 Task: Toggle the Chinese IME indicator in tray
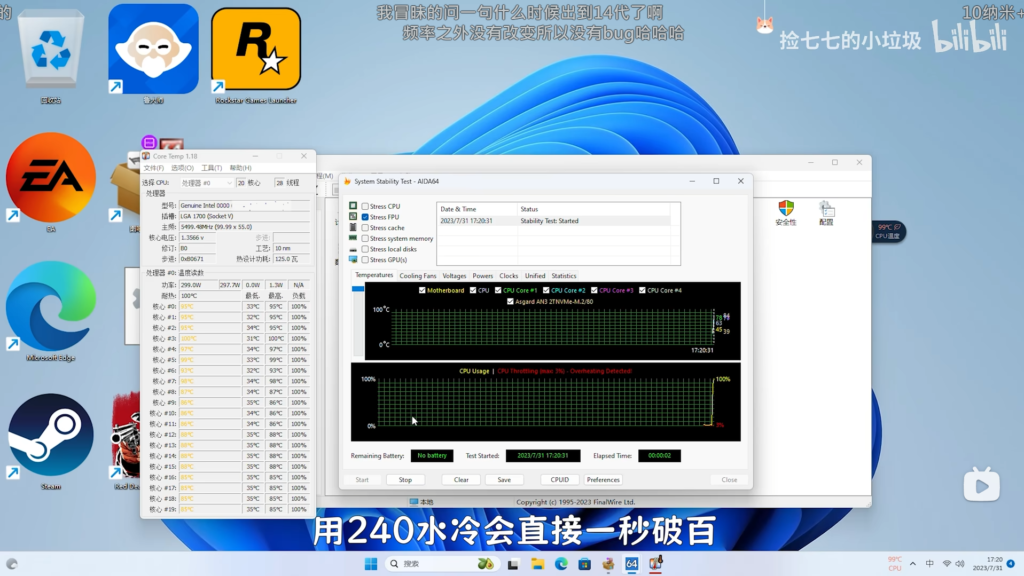pos(929,564)
